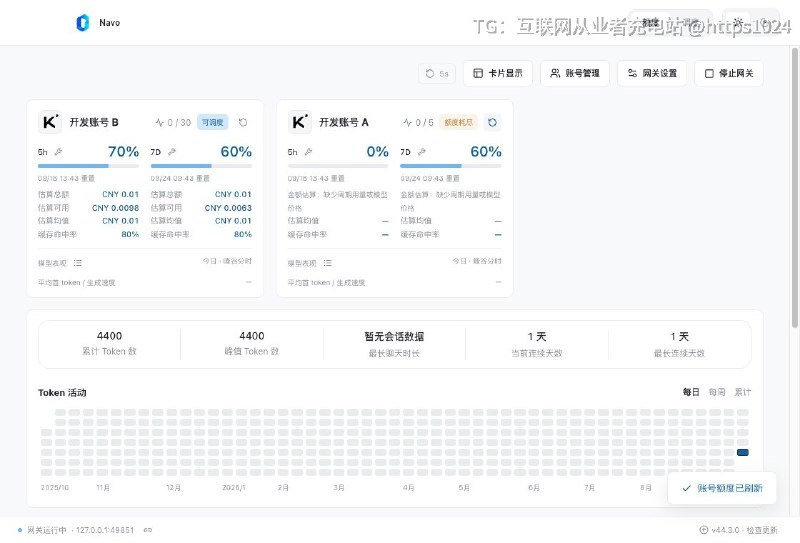800x543 pixels.
Task: Click the wrench icon next to 5h in account A
Action: (308, 152)
